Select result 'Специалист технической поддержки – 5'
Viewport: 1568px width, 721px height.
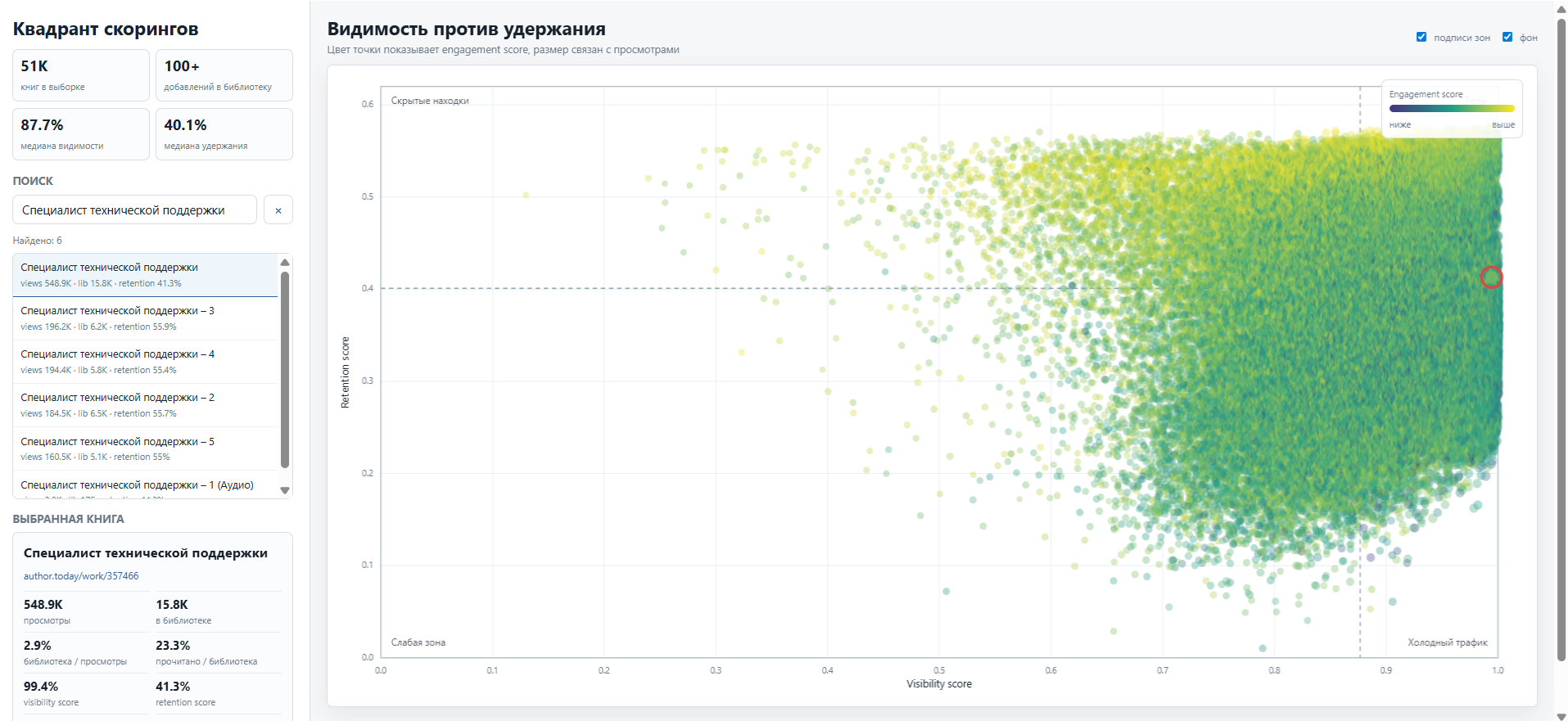146,448
